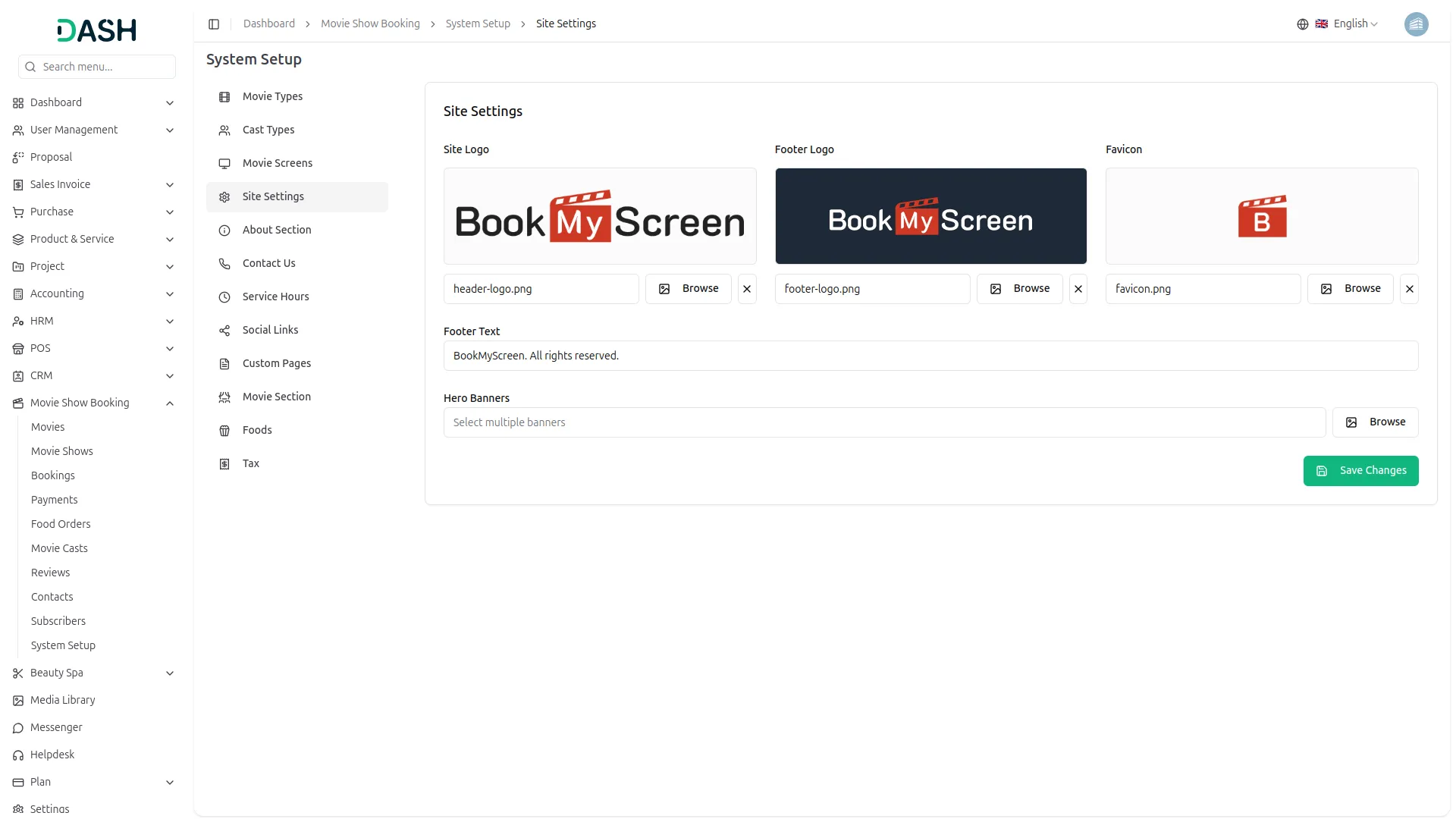The width and height of the screenshot is (1456, 819).
Task: Open the Bookings menu item
Action: click(53, 475)
